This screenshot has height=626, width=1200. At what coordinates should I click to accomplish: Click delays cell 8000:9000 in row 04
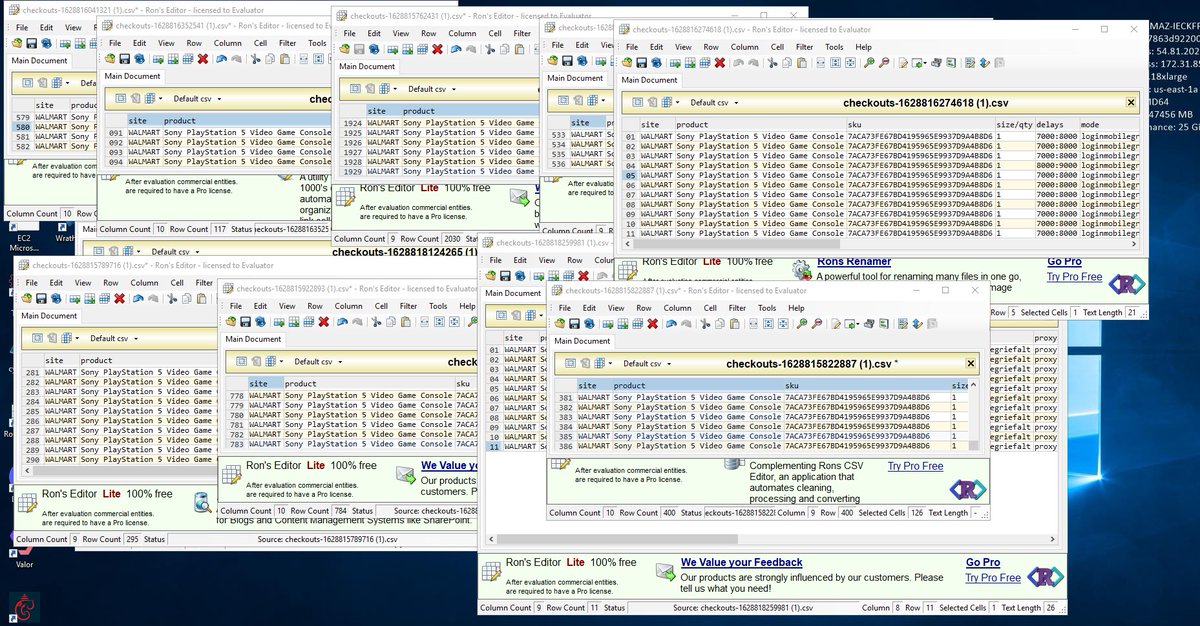pyautogui.click(x=1056, y=165)
